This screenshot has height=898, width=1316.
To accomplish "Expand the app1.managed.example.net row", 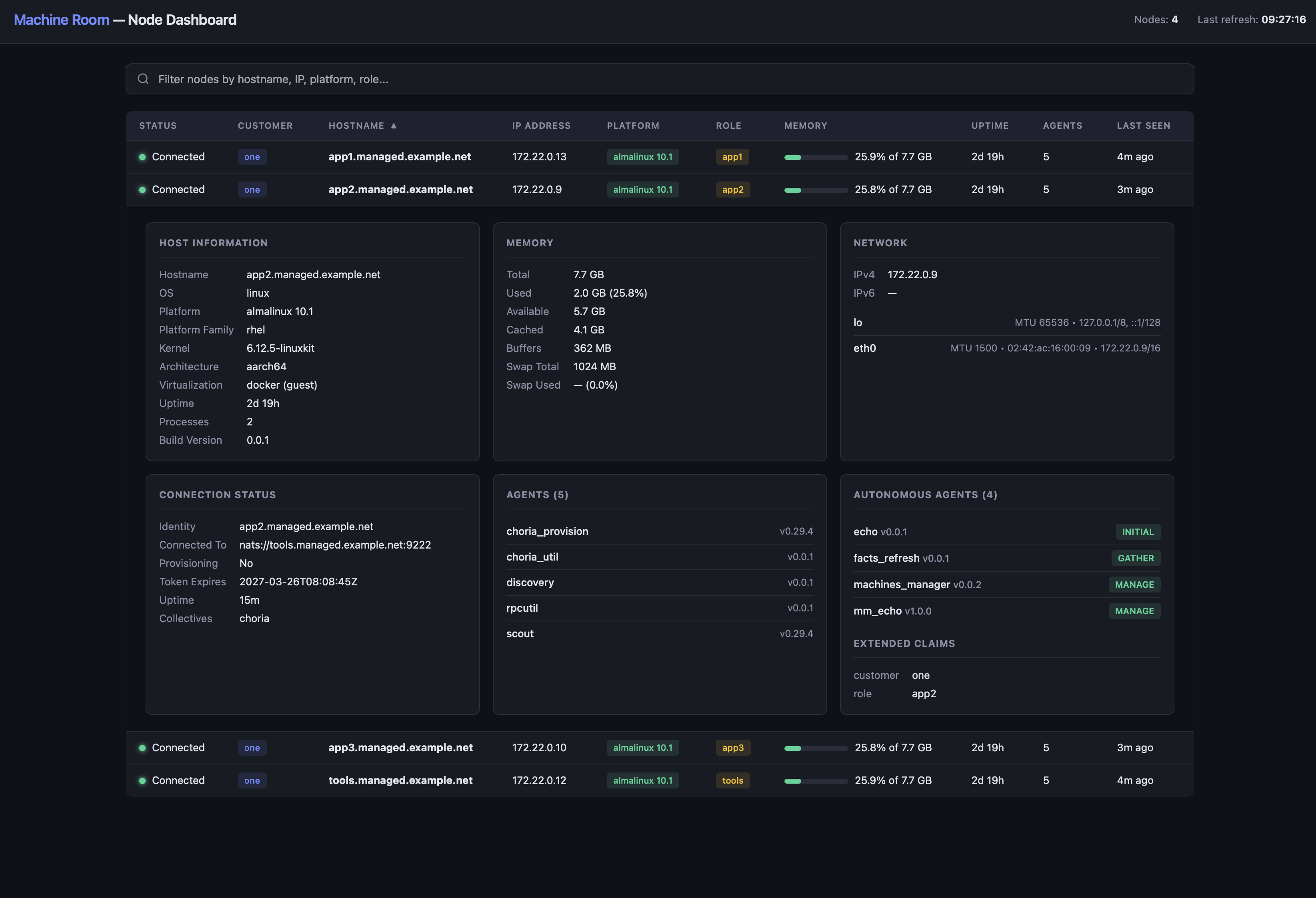I will [399, 157].
